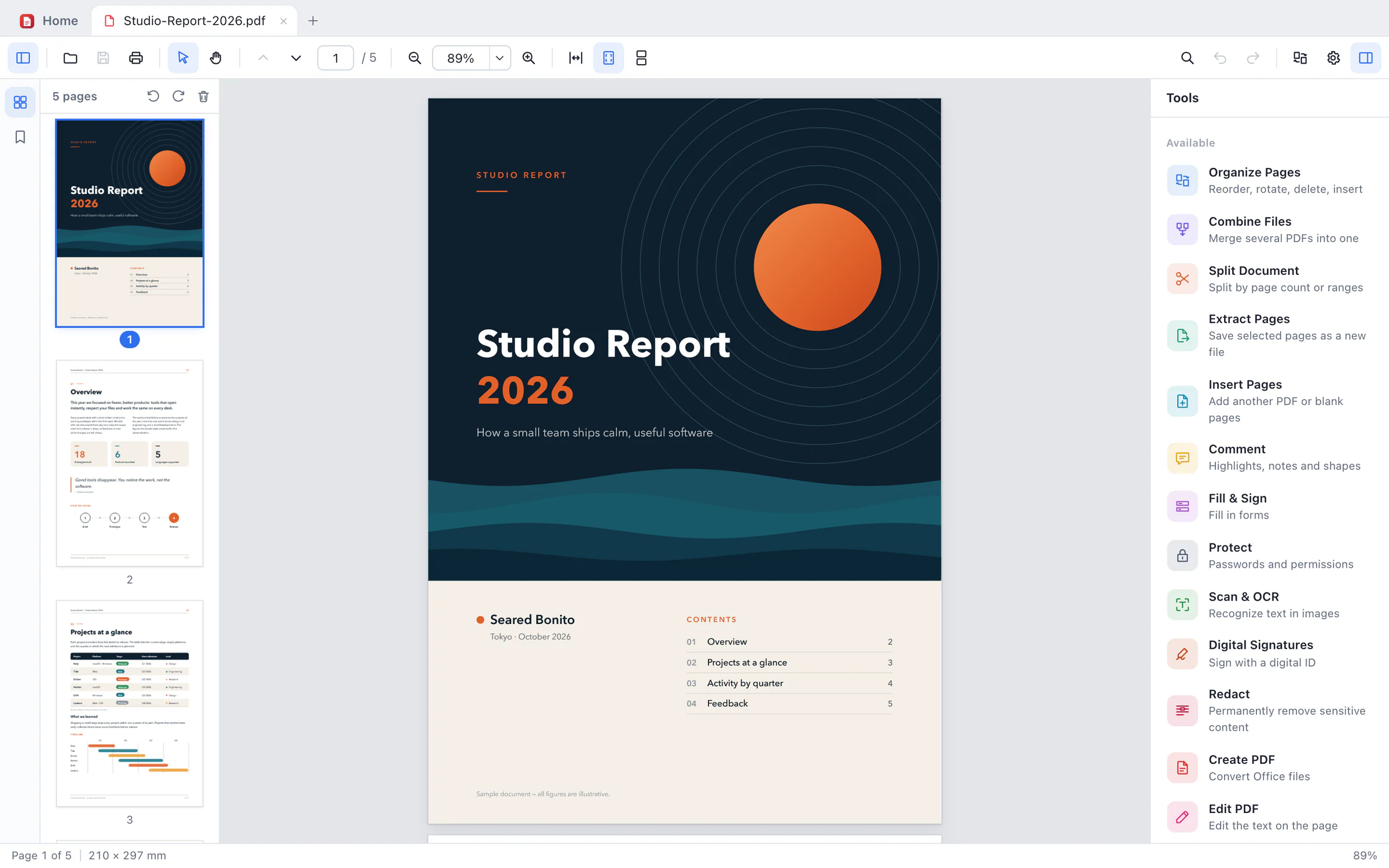Open the Search tool

tap(1187, 58)
